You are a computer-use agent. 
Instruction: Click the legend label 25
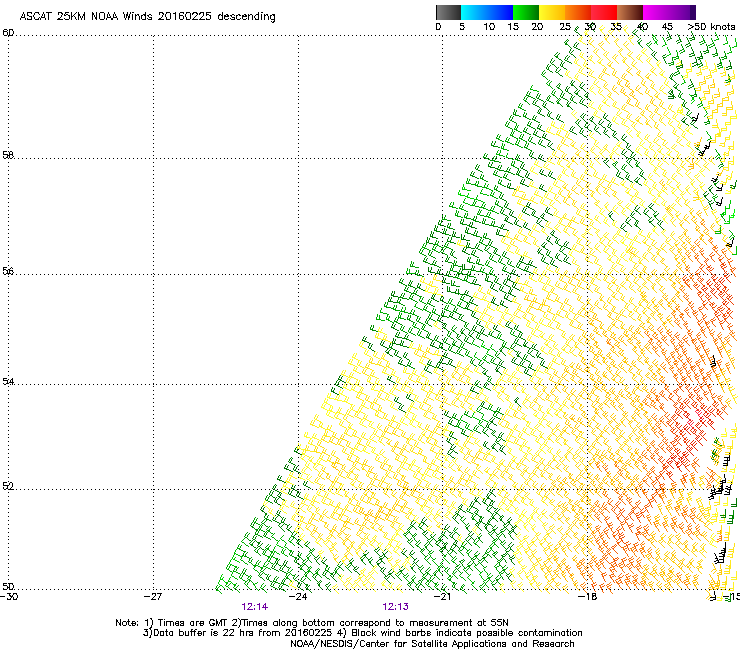[x=565, y=27]
